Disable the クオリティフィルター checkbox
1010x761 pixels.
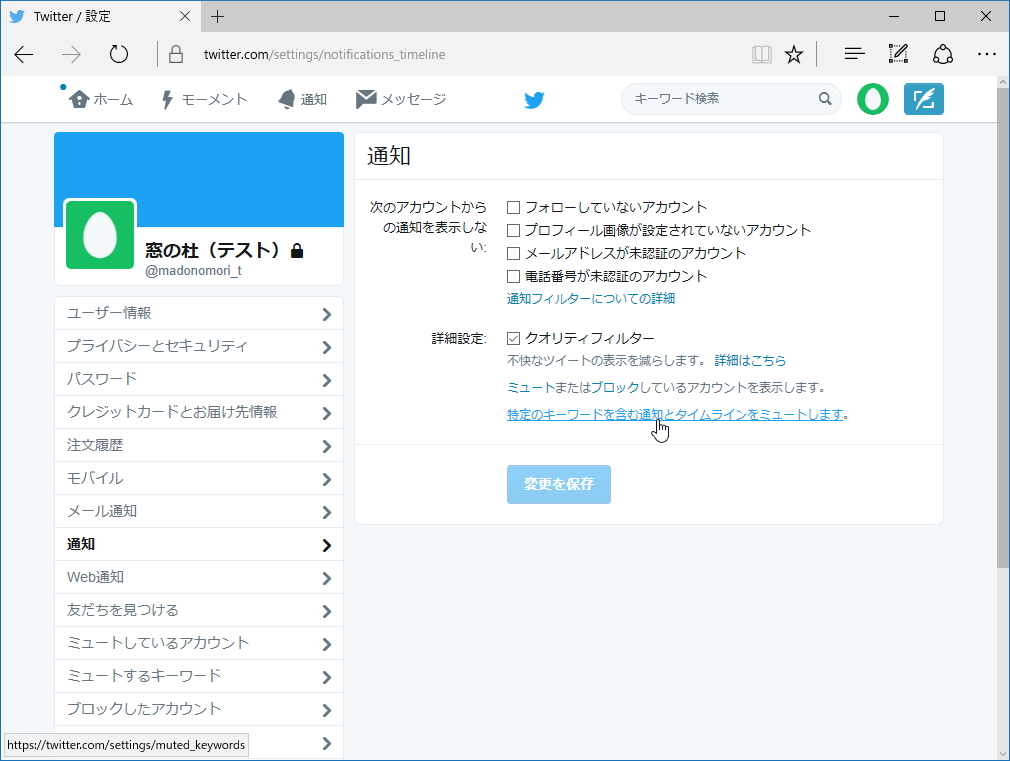(x=513, y=338)
